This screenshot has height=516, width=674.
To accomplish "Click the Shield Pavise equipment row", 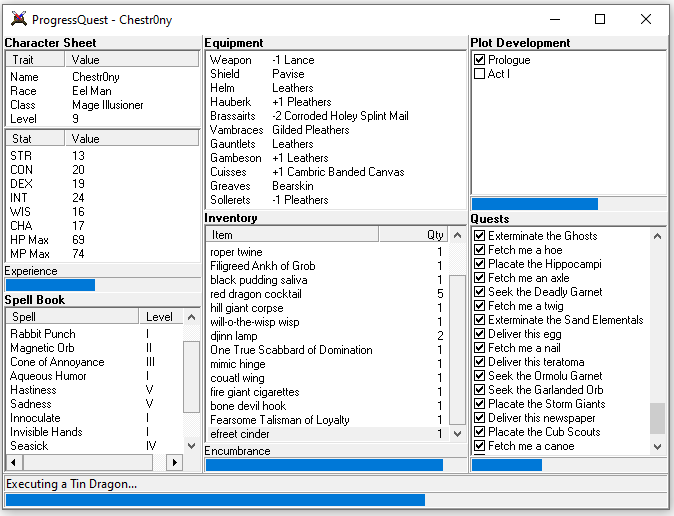I will [x=336, y=74].
